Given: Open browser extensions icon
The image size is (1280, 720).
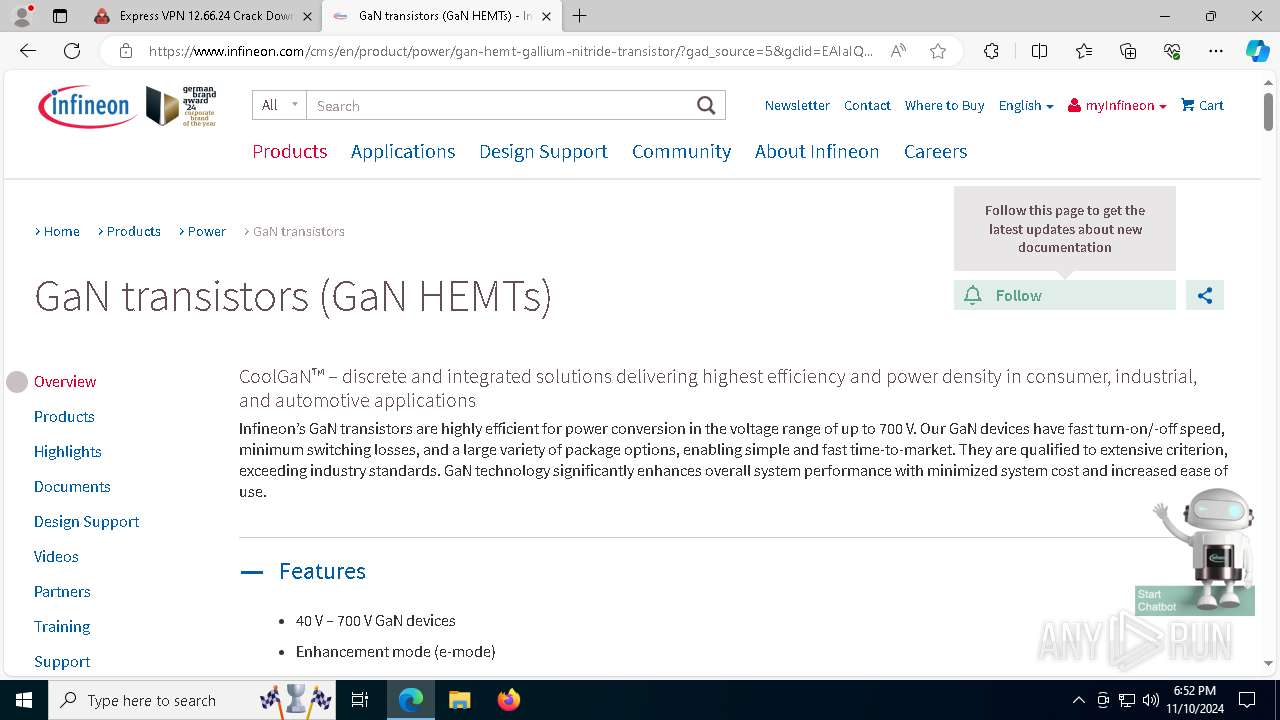Looking at the screenshot, I should point(991,51).
